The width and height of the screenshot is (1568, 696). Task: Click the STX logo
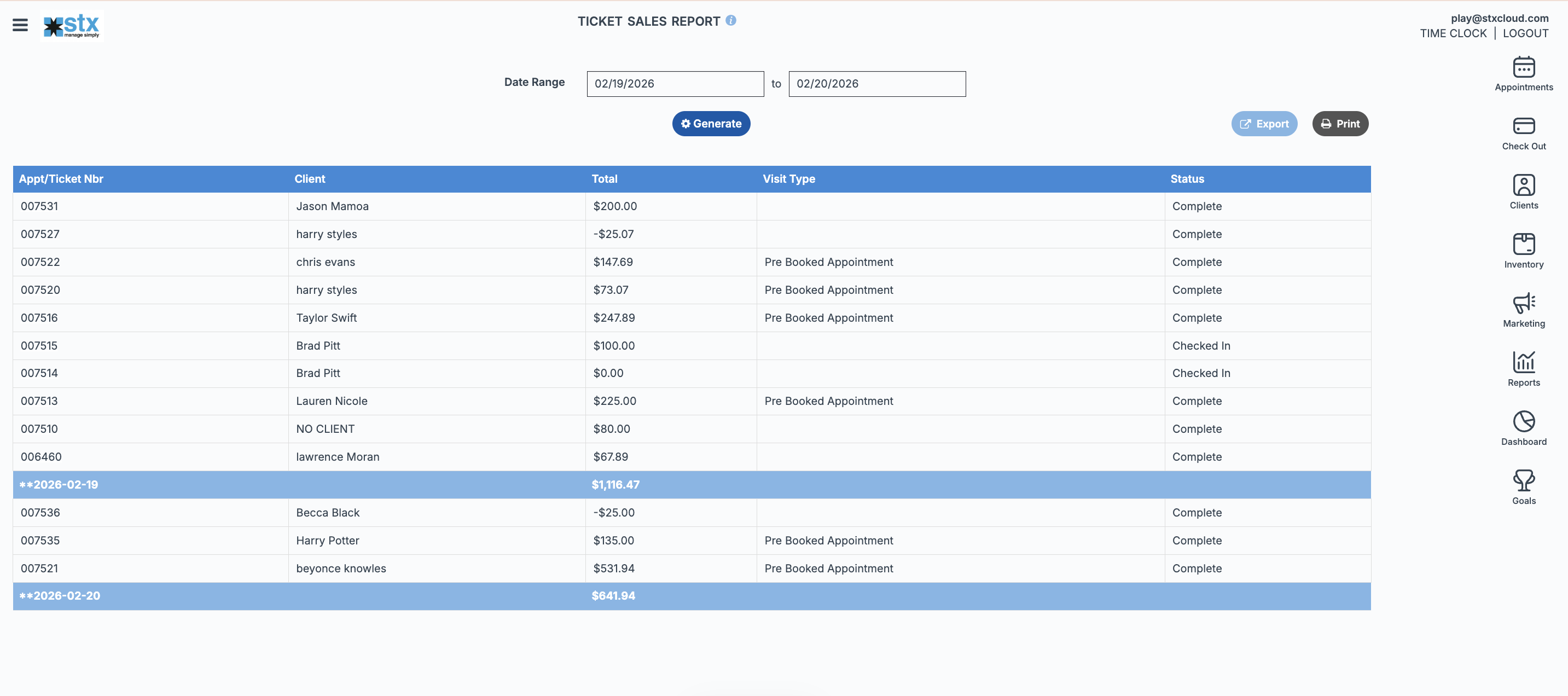tap(72, 26)
